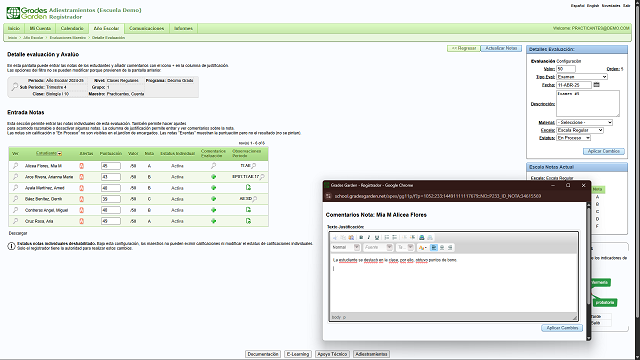This screenshot has height=360, width=640.
Task: Click the Fecha date input field
Action: point(574,85)
